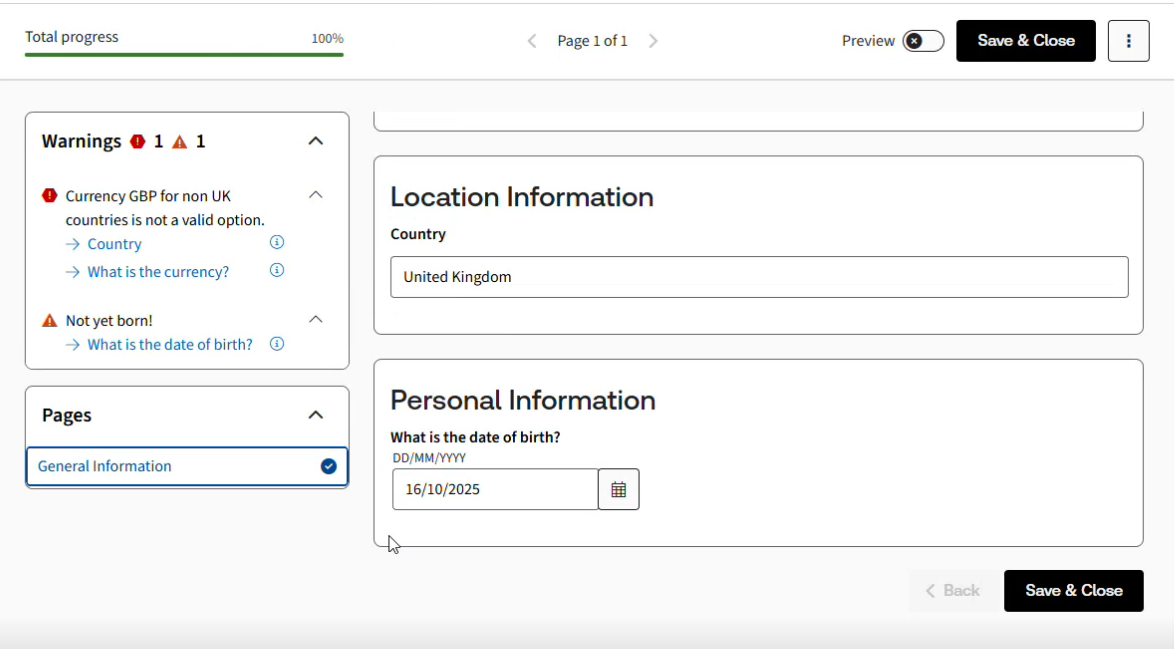Collapse the Pages panel
This screenshot has width=1174, height=649.
click(x=315, y=415)
